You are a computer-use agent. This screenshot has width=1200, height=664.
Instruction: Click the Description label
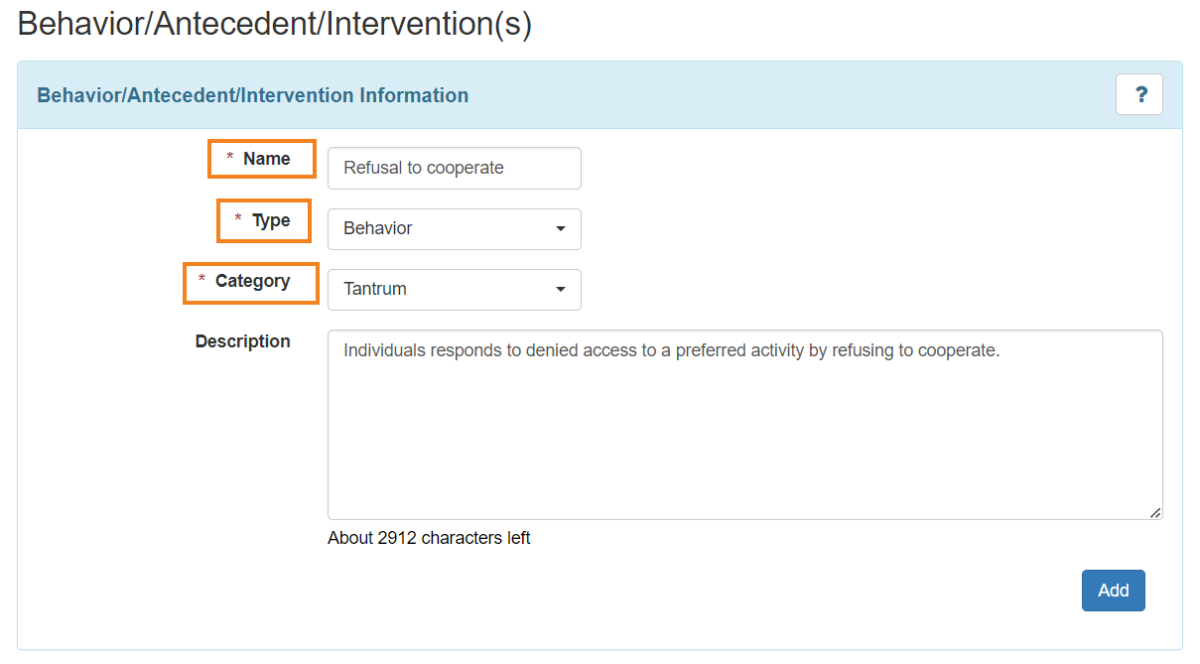pos(242,341)
